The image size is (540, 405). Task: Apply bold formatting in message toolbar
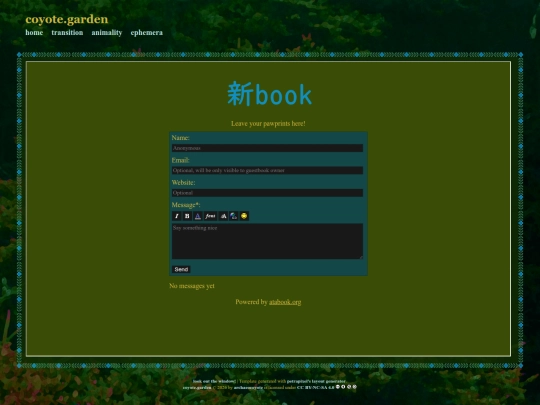click(x=187, y=216)
